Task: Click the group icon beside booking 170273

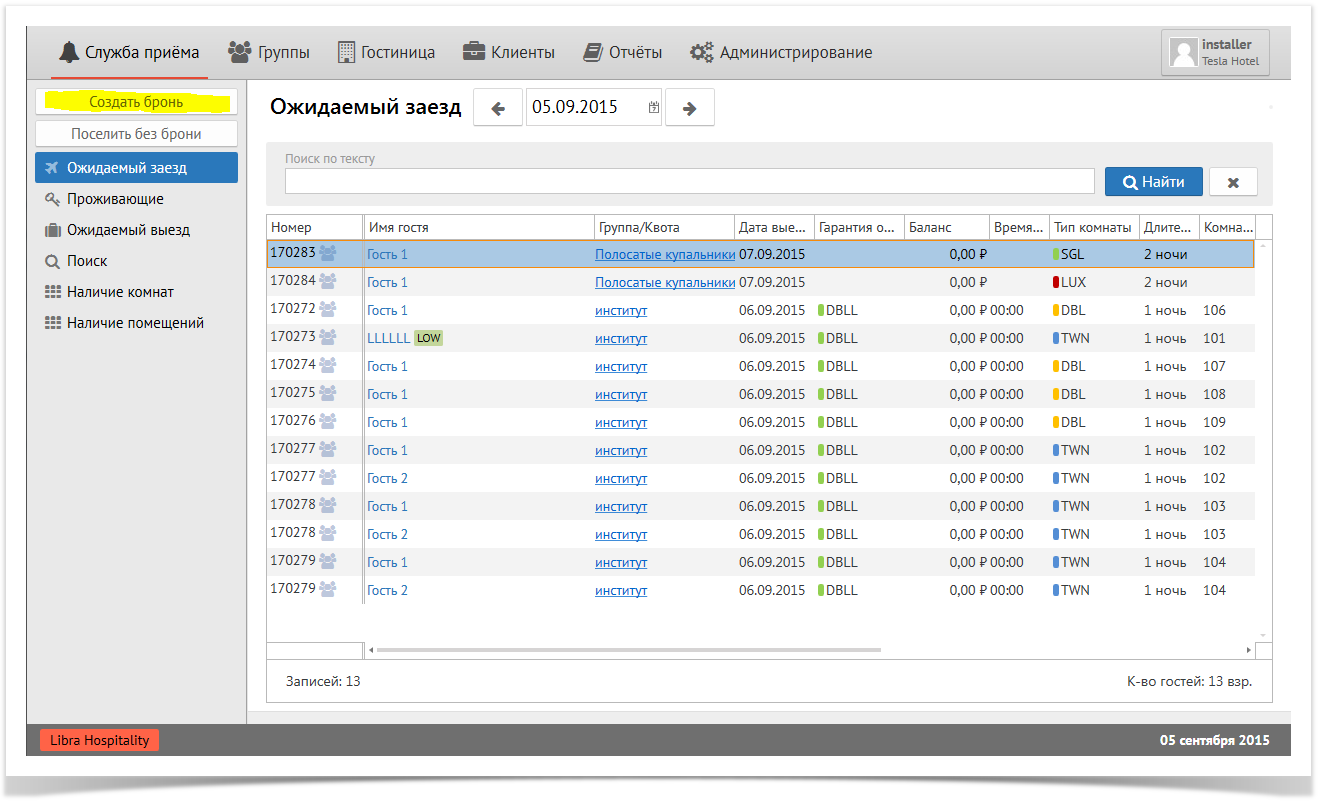Action: point(327,338)
